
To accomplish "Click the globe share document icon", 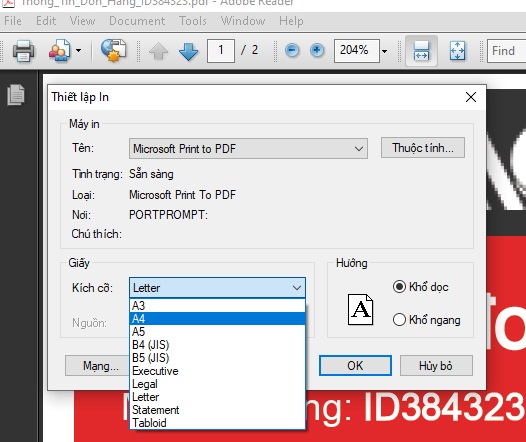I will point(114,51).
